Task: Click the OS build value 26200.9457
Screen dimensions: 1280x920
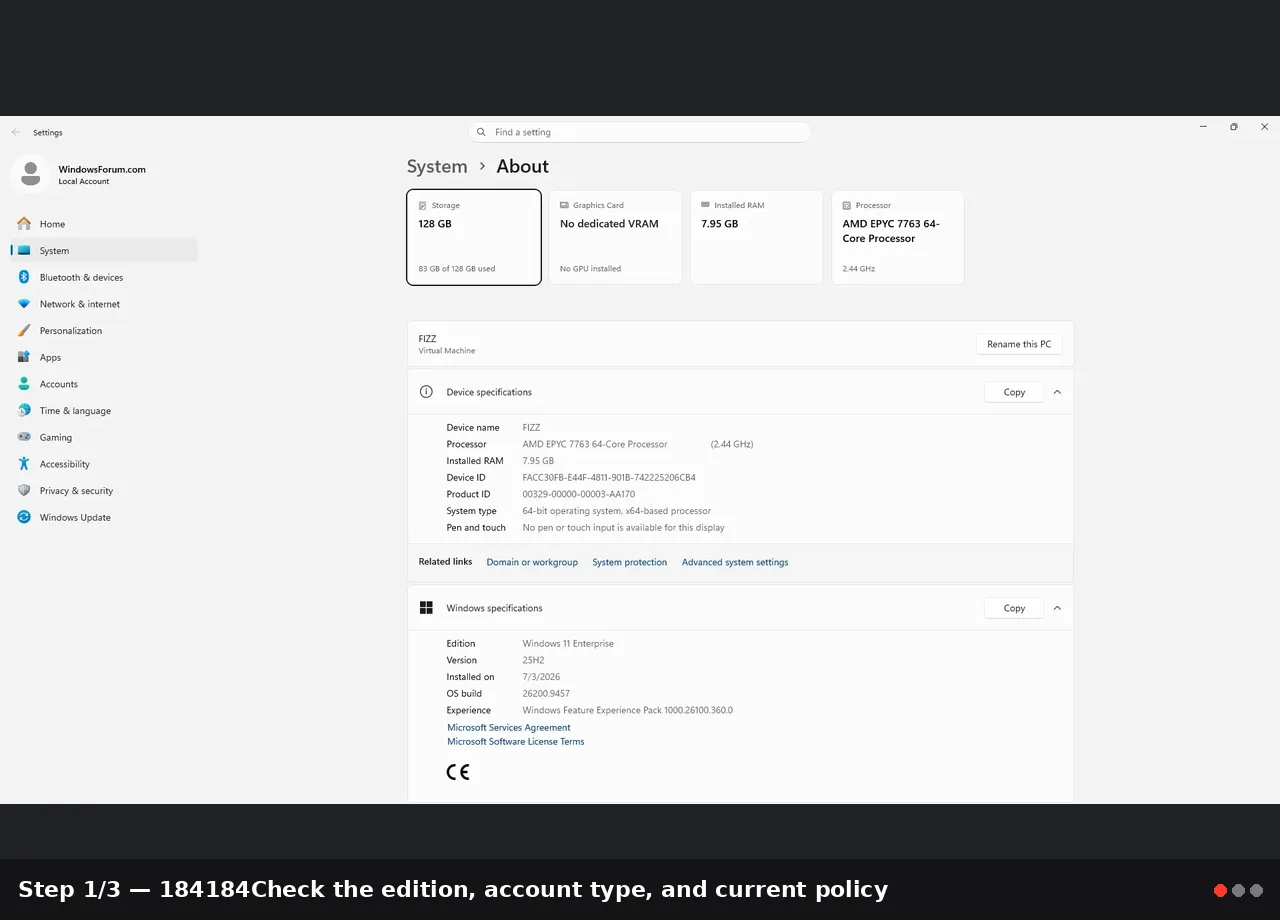Action: [546, 694]
